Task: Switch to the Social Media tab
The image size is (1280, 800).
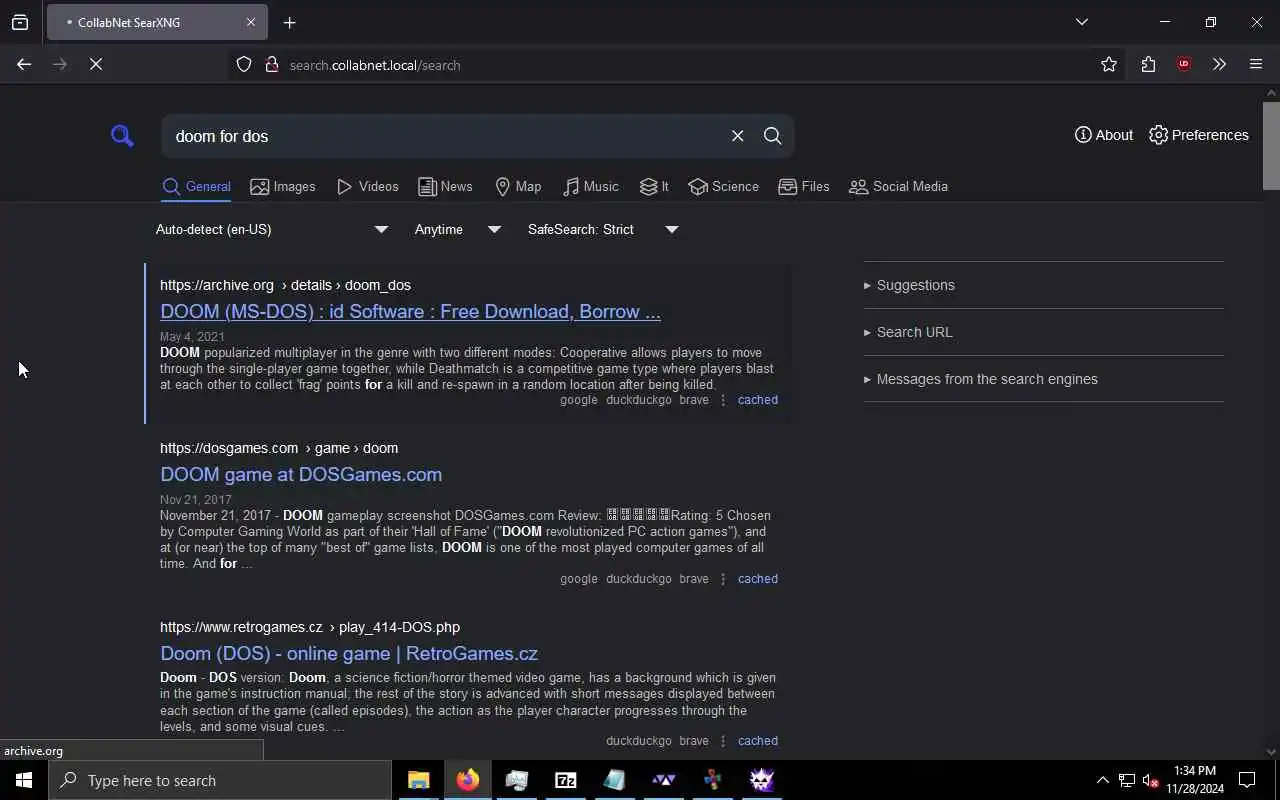Action: click(x=898, y=187)
